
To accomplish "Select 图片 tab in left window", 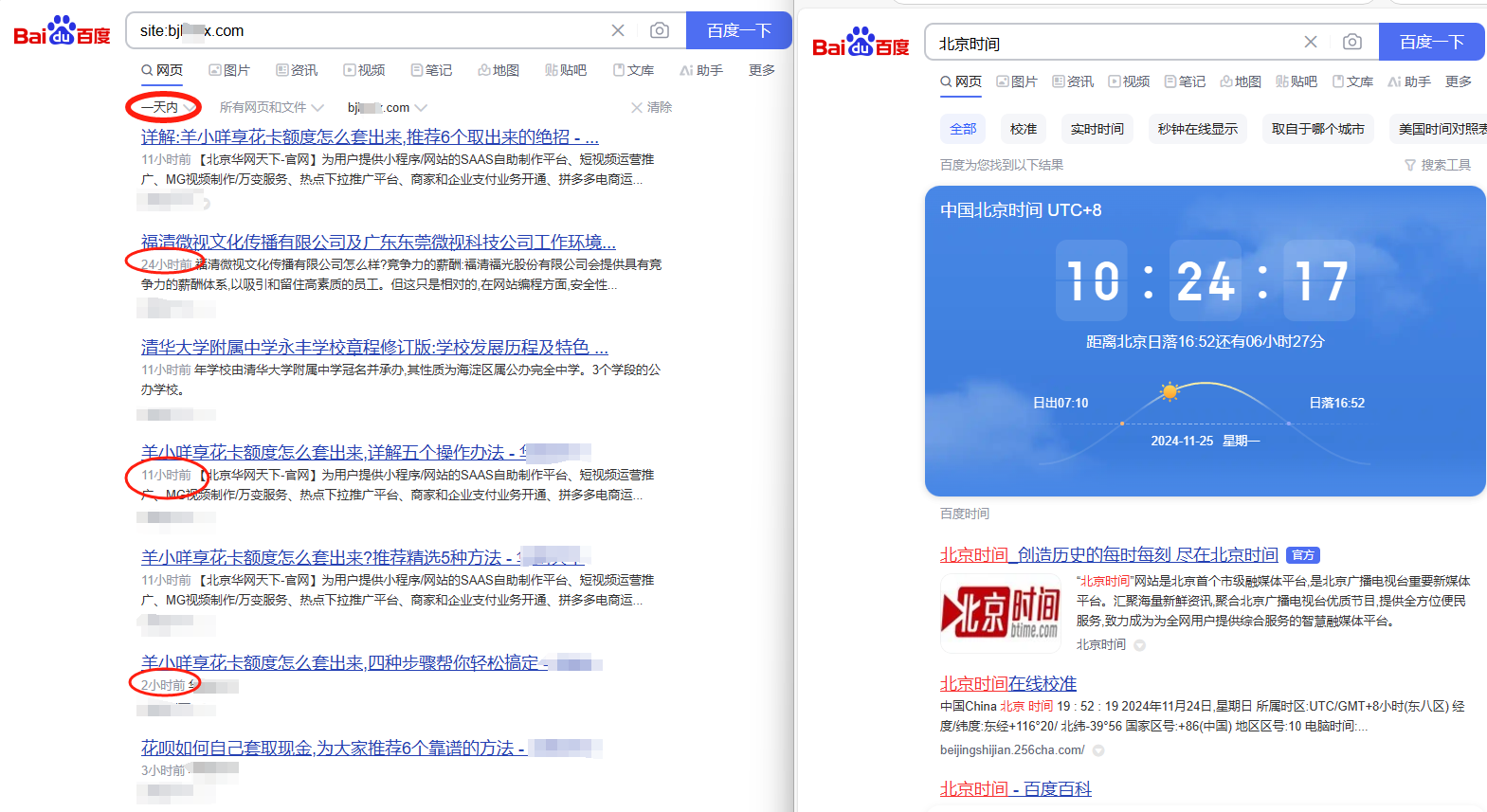I will tap(229, 70).
